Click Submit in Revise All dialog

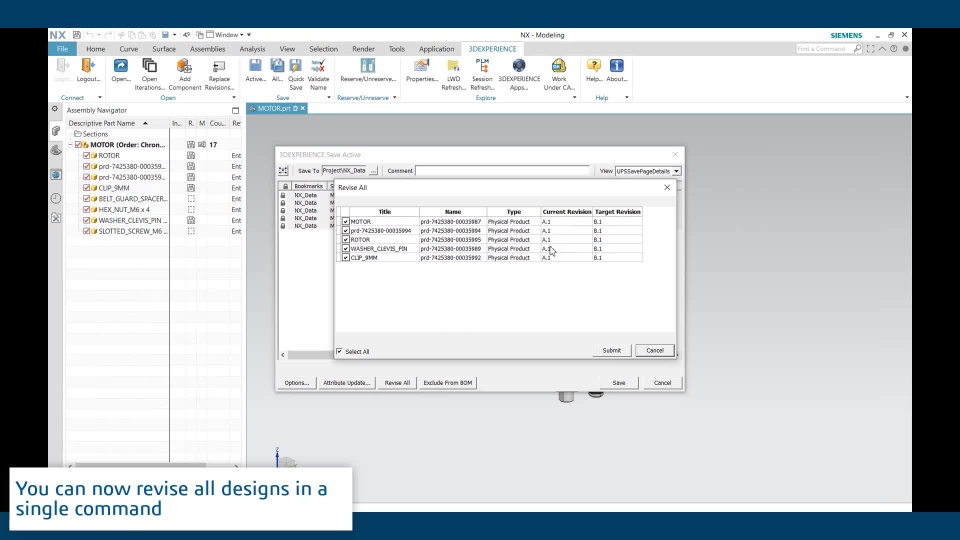(x=612, y=351)
